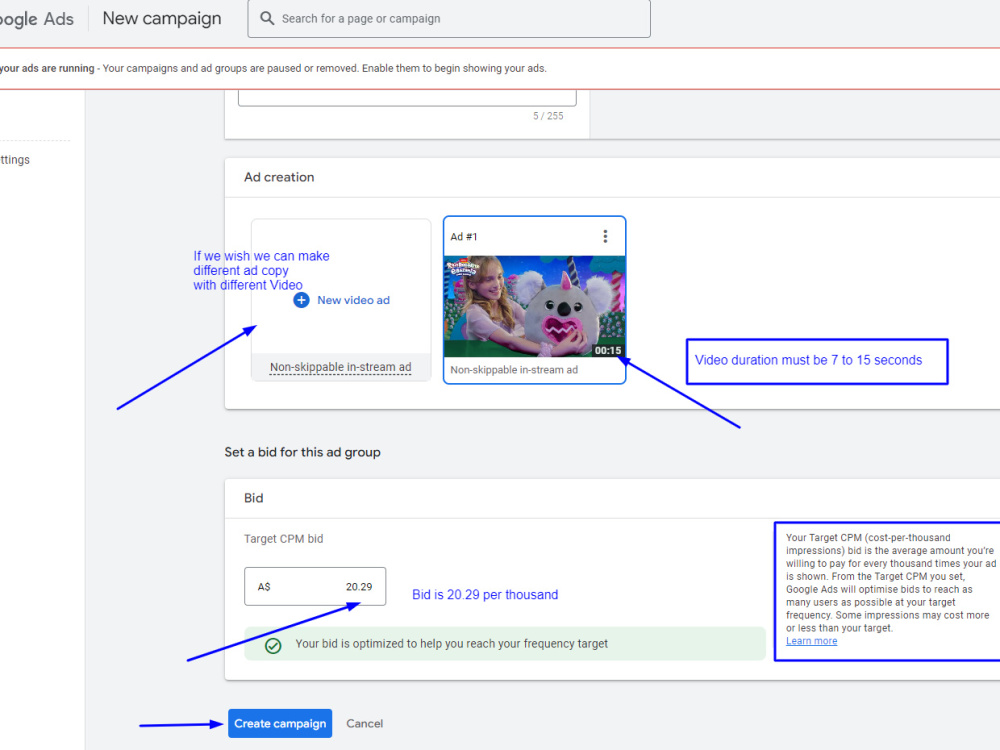
Task: Click the 'Ad creation' section heading
Action: [x=279, y=177]
